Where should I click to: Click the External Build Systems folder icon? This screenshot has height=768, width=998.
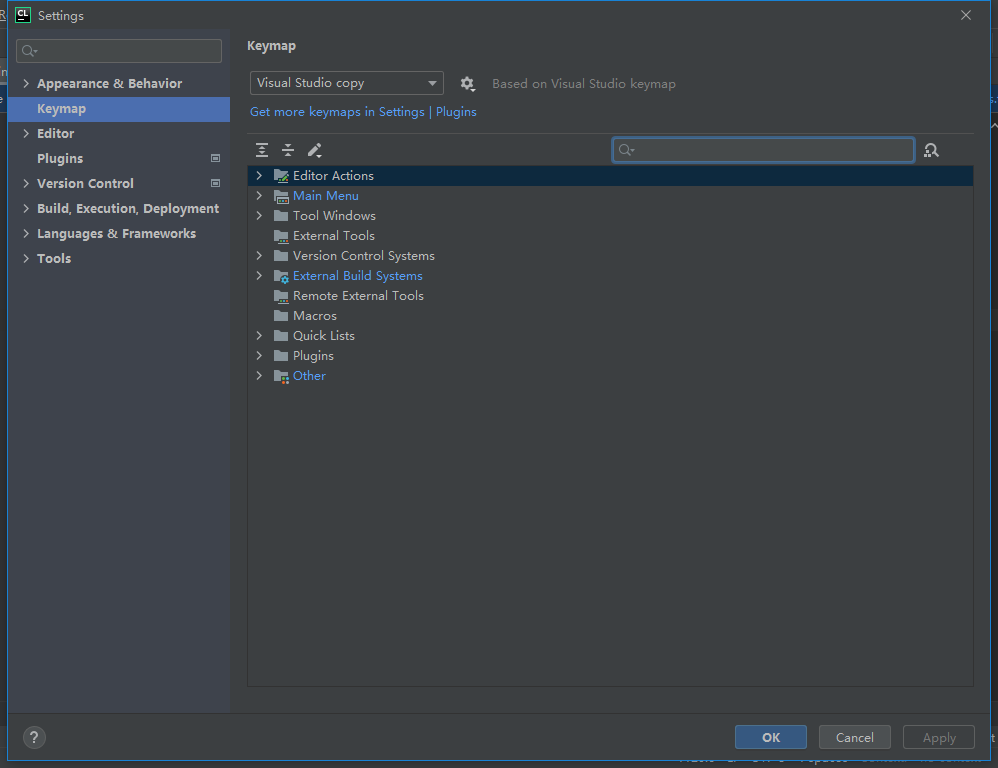[281, 276]
